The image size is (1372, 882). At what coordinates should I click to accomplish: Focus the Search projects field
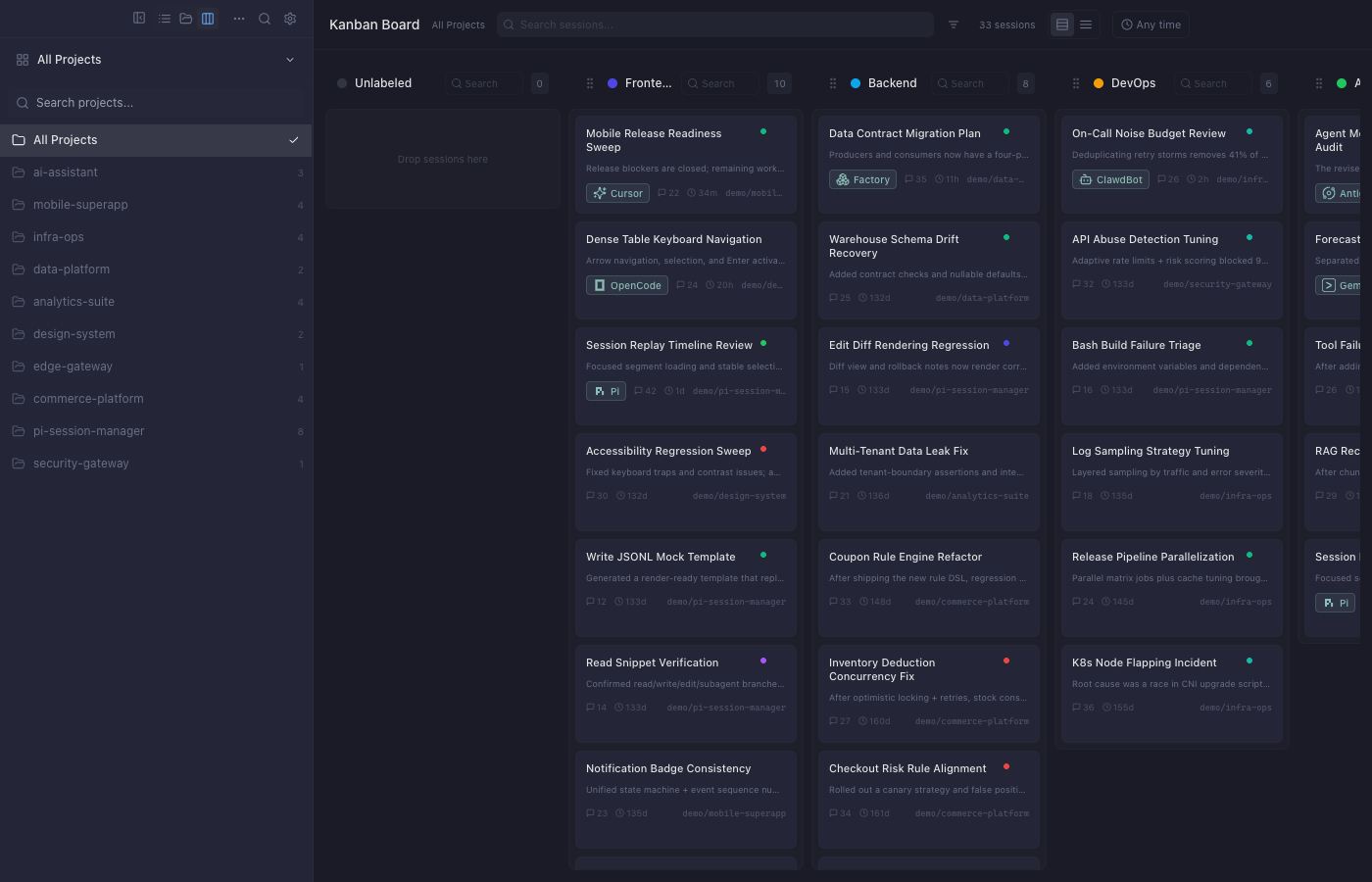pos(157,103)
